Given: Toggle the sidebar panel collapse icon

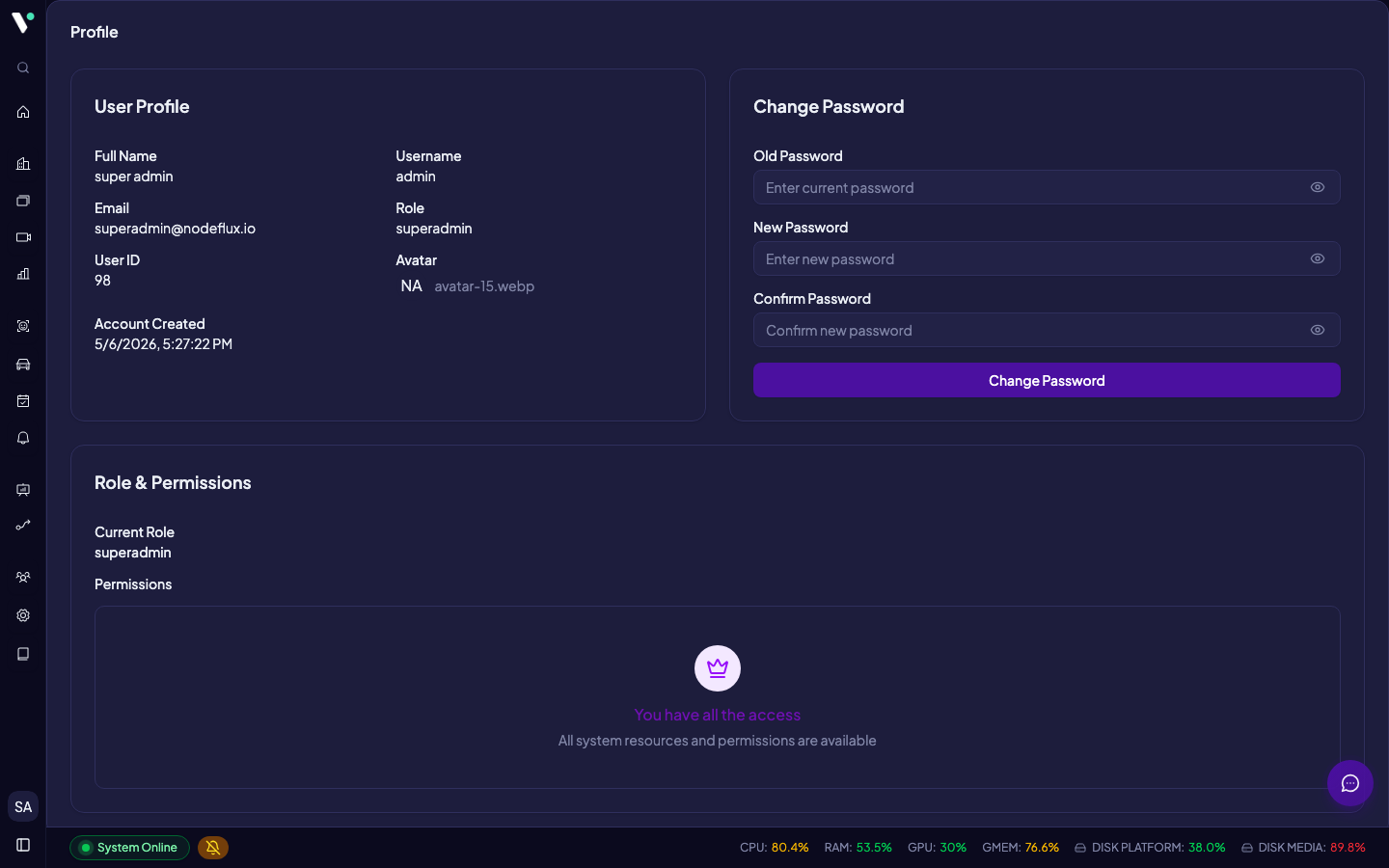Looking at the screenshot, I should [x=23, y=845].
